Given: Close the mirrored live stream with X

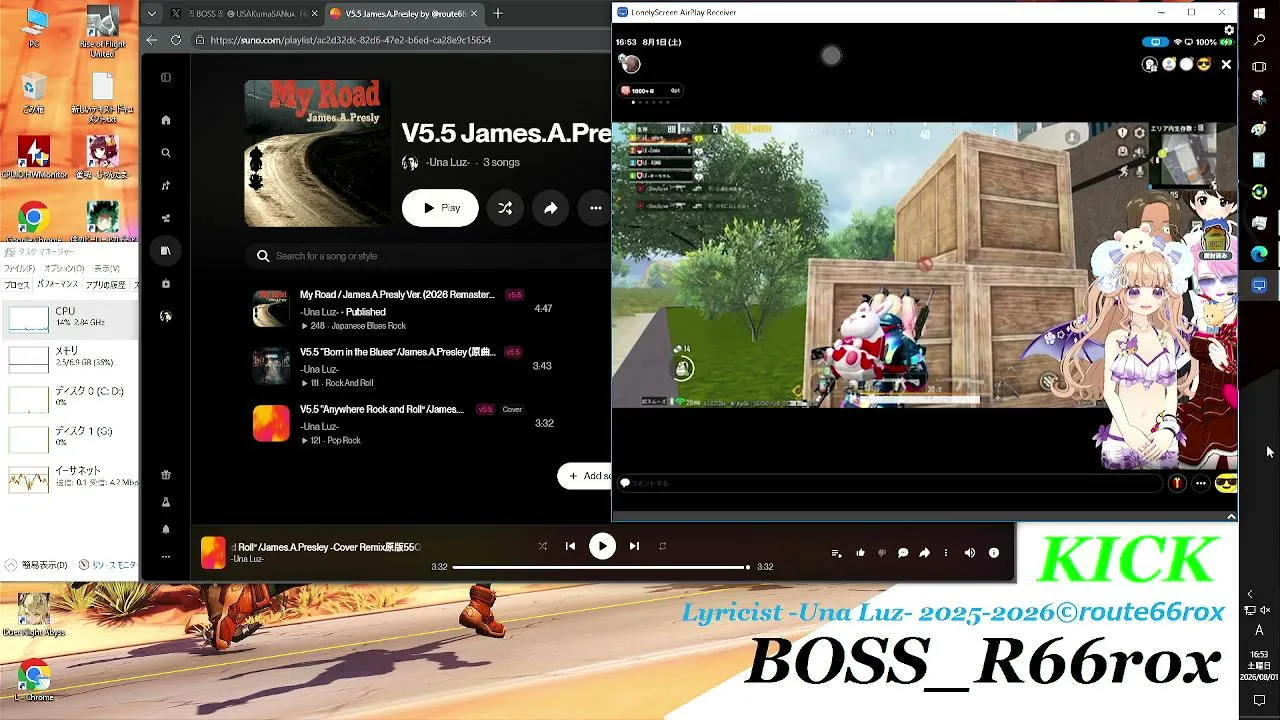Looking at the screenshot, I should pos(1226,65).
